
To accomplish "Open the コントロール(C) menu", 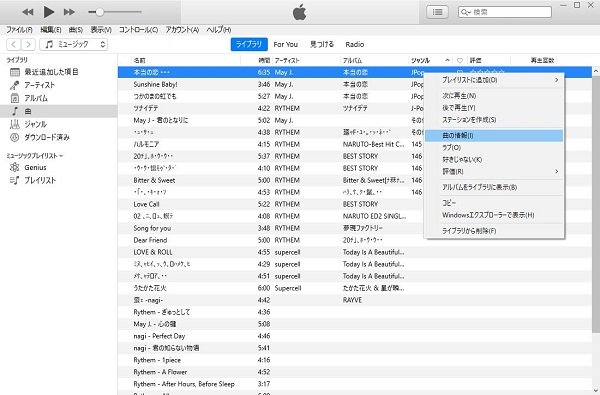I will coord(138,29).
